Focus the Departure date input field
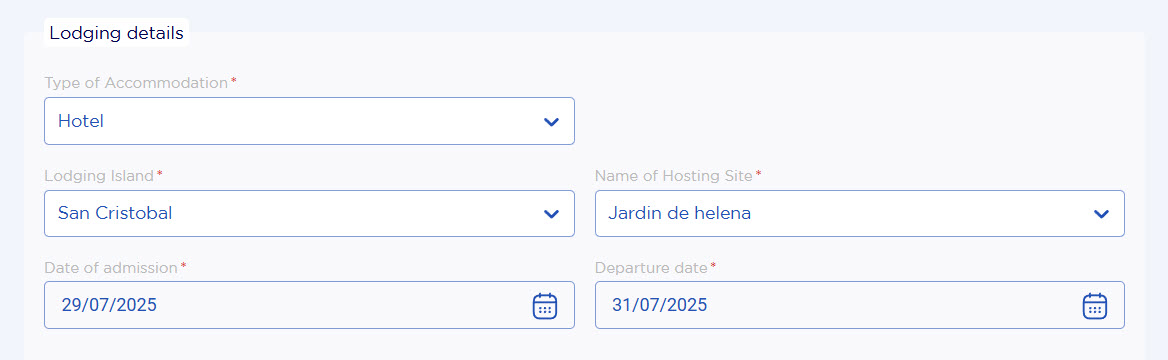Image resolution: width=1168 pixels, height=360 pixels. (x=860, y=305)
